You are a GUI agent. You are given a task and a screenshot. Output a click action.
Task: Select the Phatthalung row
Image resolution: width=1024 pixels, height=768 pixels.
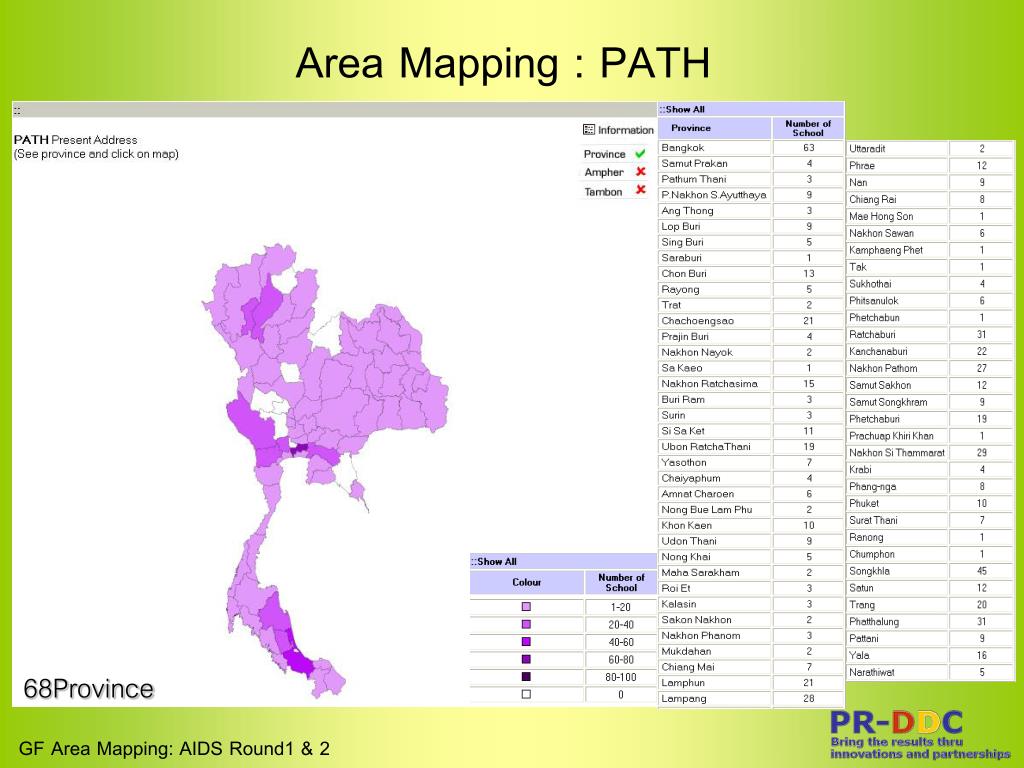(930, 622)
